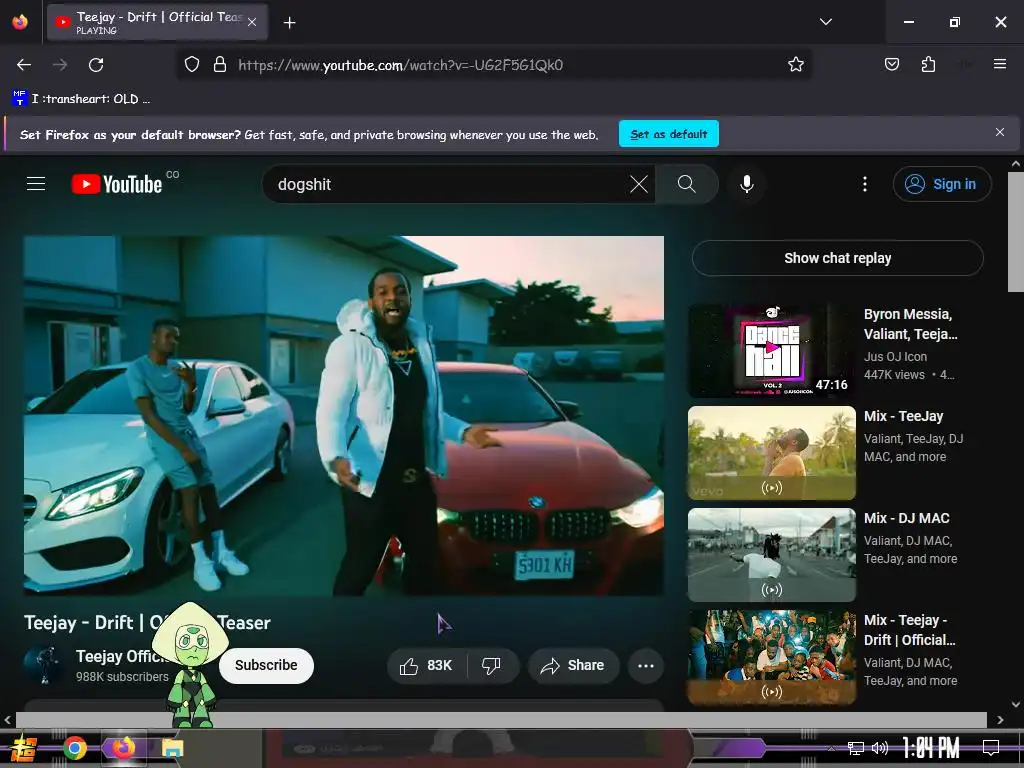Open the volume control in system tray
The height and width of the screenshot is (768, 1024).
point(880,748)
